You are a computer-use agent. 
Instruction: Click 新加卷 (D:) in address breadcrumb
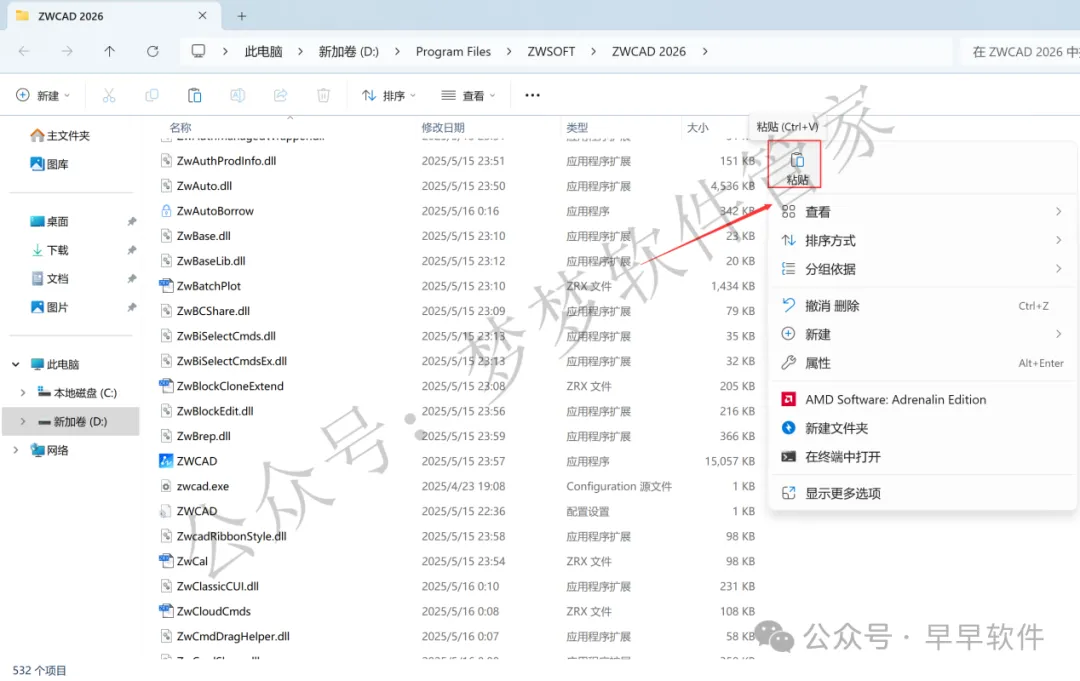tap(349, 52)
